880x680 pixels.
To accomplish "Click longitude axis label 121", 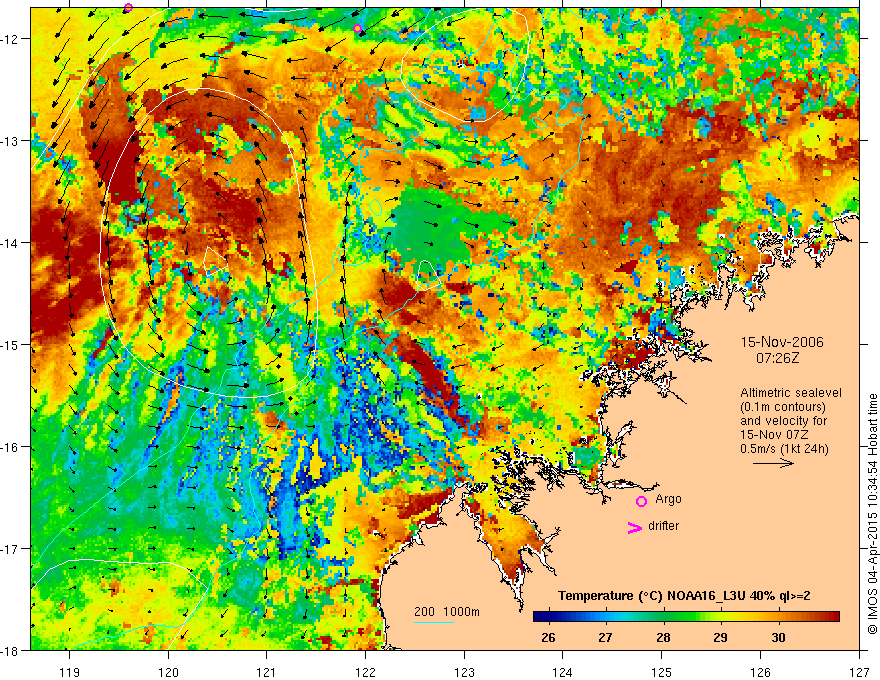I will (267, 672).
